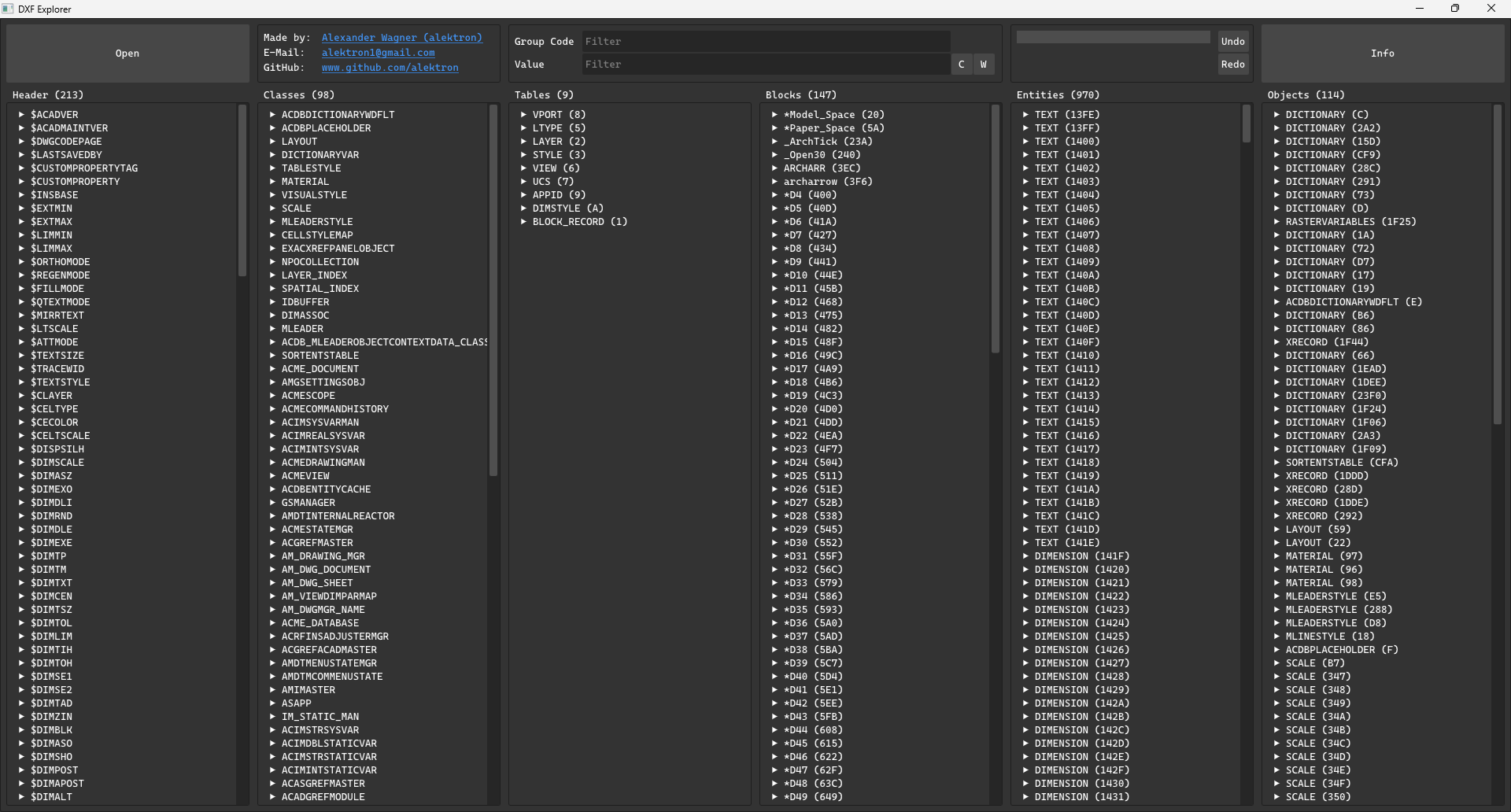
Task: Open the www.github.com/alektron link
Action: pyautogui.click(x=390, y=68)
